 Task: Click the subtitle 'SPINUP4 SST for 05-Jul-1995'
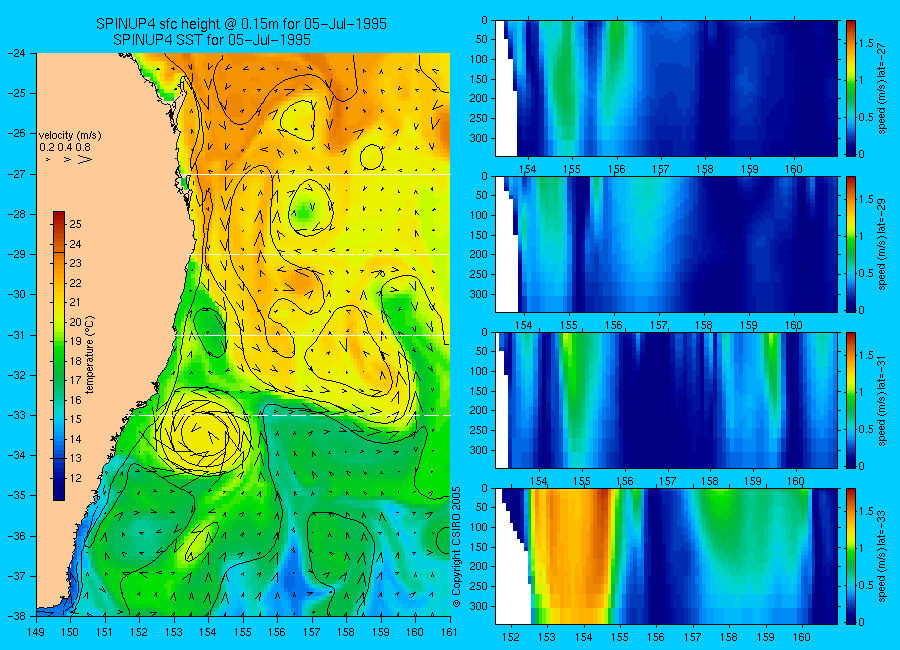coord(212,40)
